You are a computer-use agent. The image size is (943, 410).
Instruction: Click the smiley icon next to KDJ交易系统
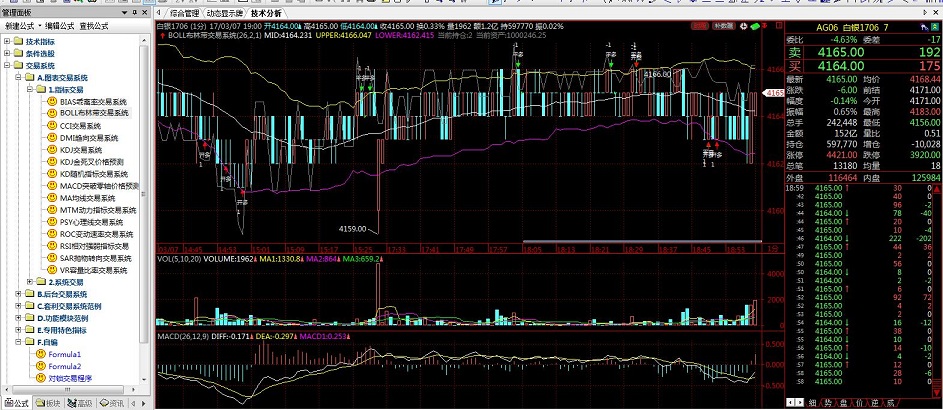tap(52, 150)
